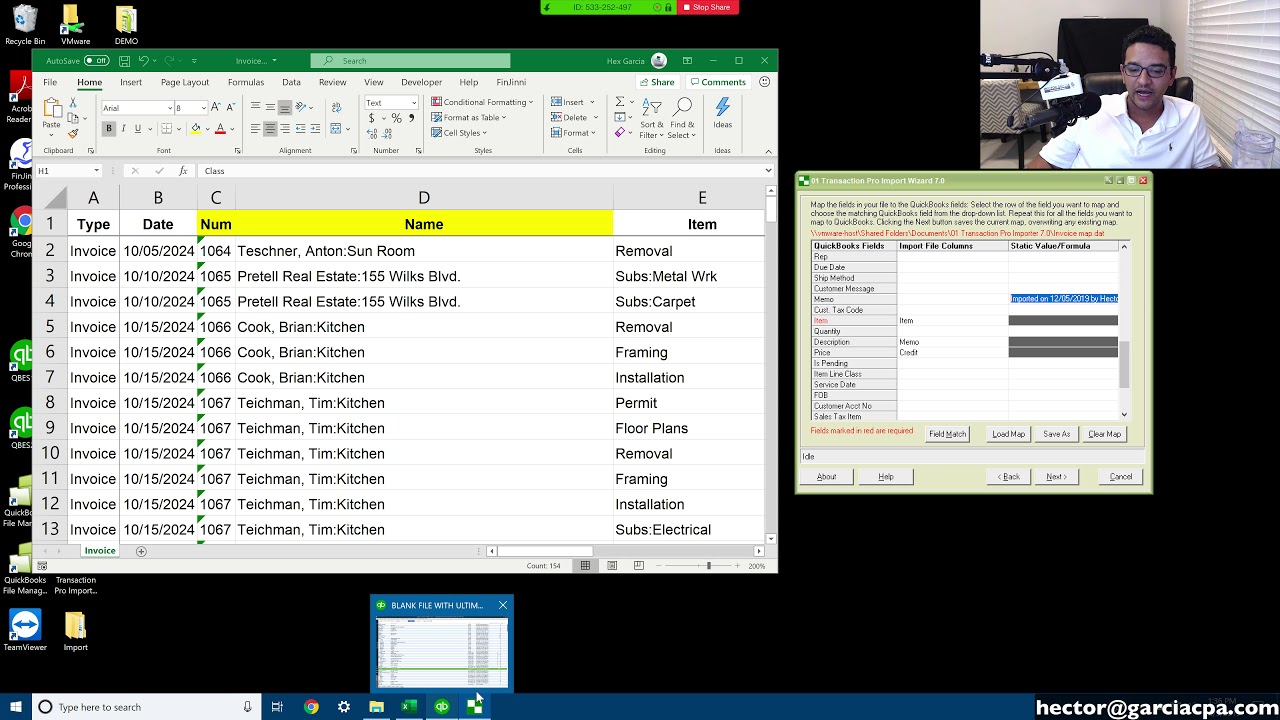Expand the formula bar

pos(768,171)
